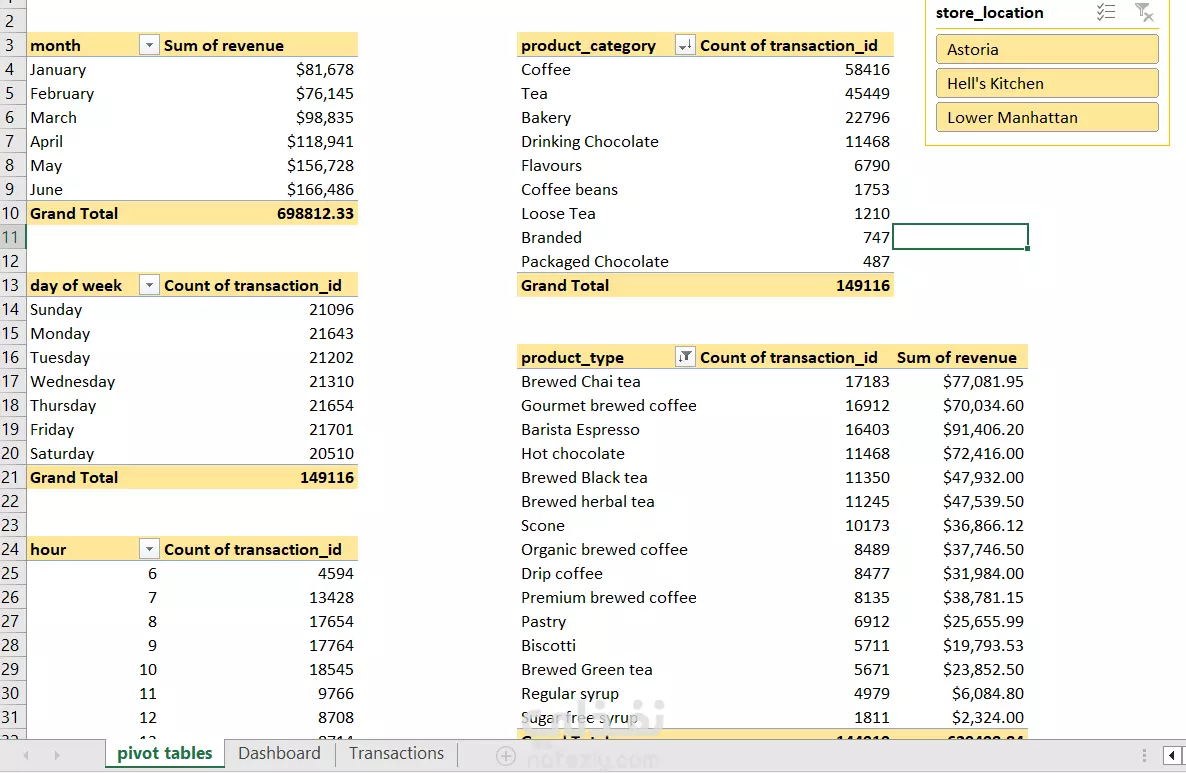Switch to the Dashboard sheet tab

[x=279, y=754]
